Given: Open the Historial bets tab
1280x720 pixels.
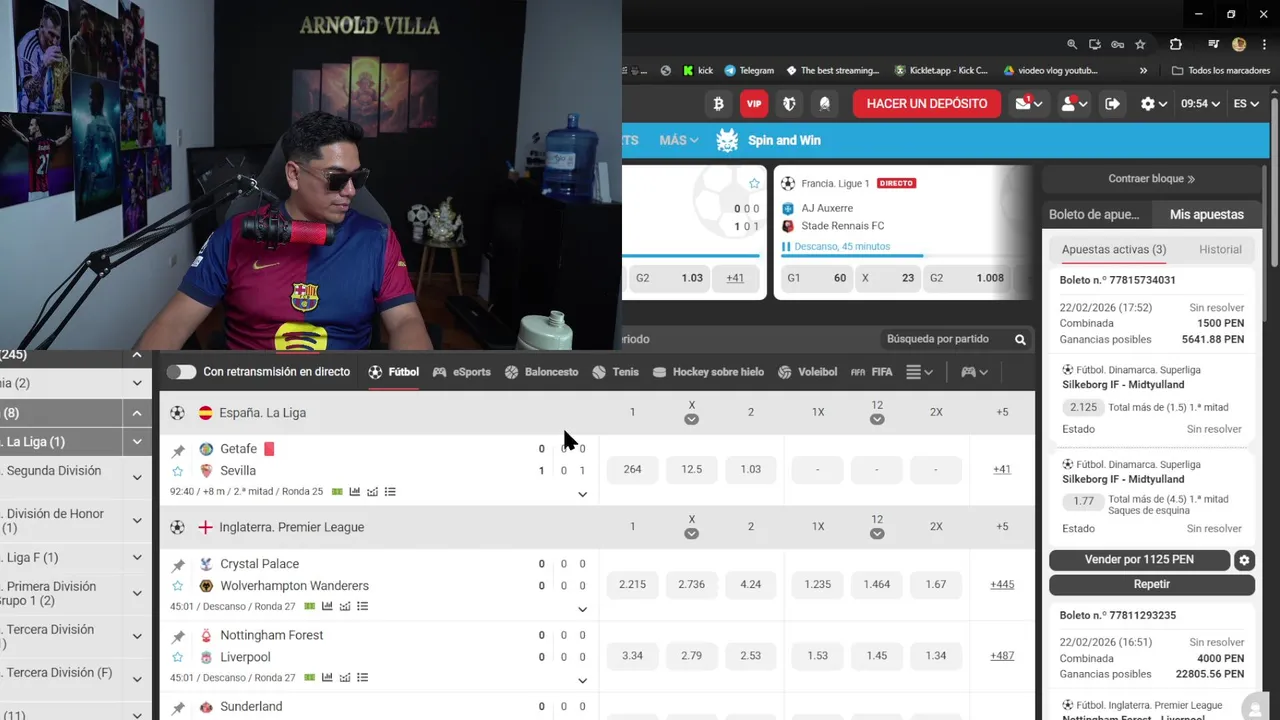Looking at the screenshot, I should point(1220,250).
